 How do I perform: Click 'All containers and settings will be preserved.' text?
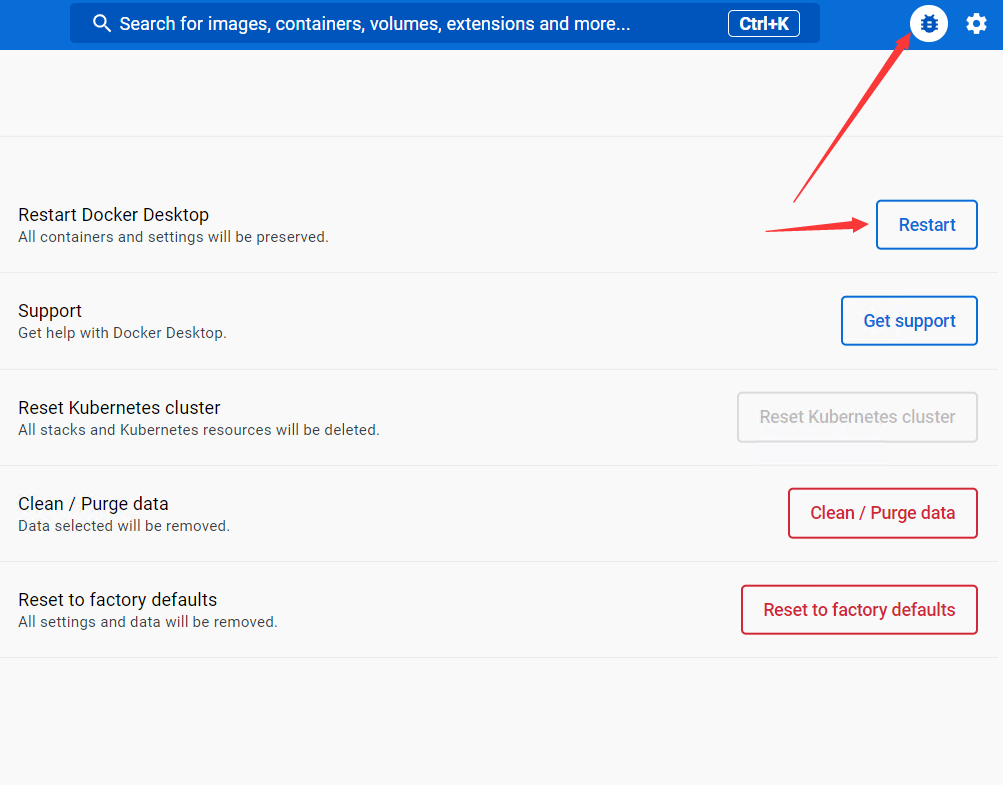coord(173,237)
